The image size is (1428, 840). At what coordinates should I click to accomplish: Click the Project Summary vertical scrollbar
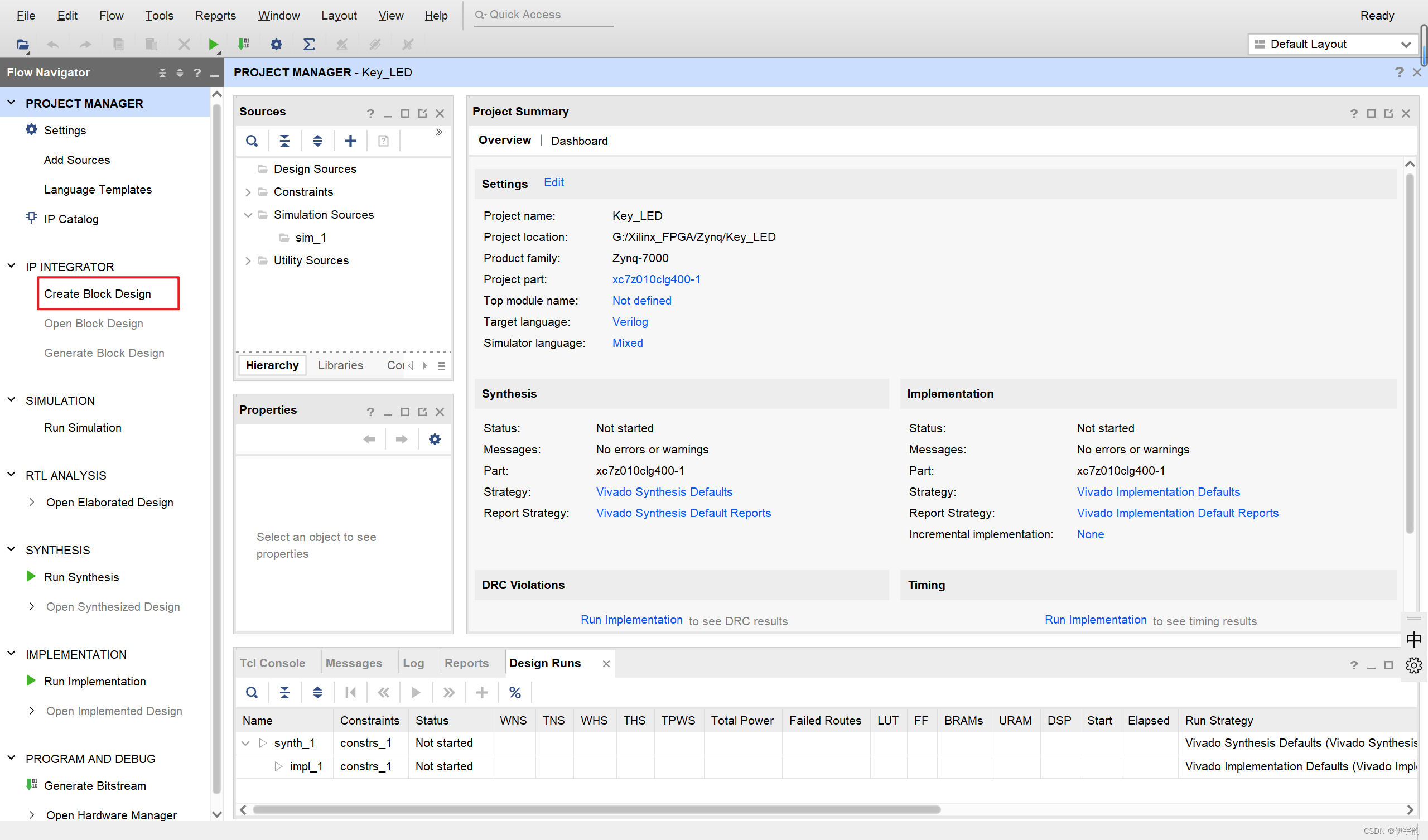pos(1410,353)
